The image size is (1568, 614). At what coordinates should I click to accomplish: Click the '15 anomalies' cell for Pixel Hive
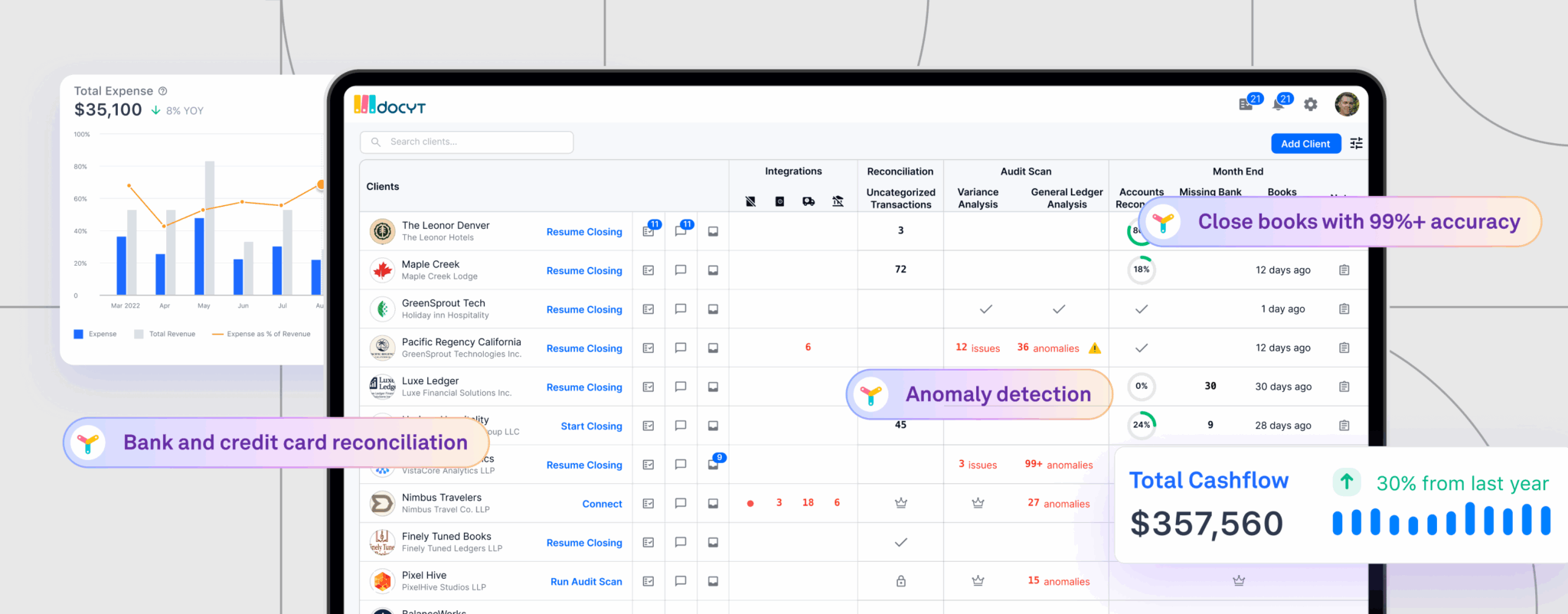(x=1059, y=581)
